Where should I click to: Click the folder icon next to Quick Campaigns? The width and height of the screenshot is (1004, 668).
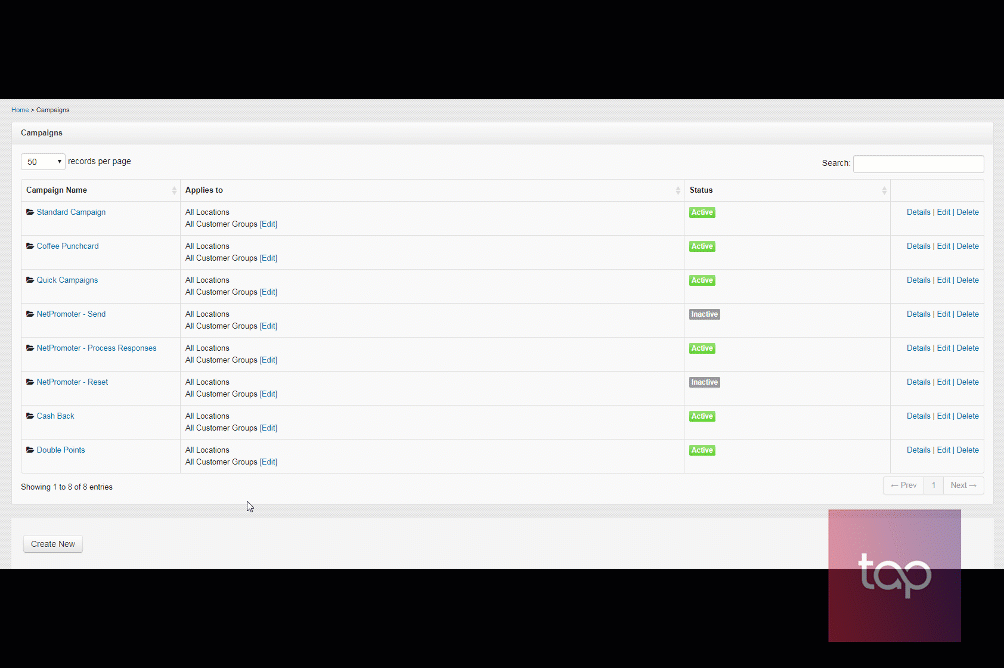(29, 280)
